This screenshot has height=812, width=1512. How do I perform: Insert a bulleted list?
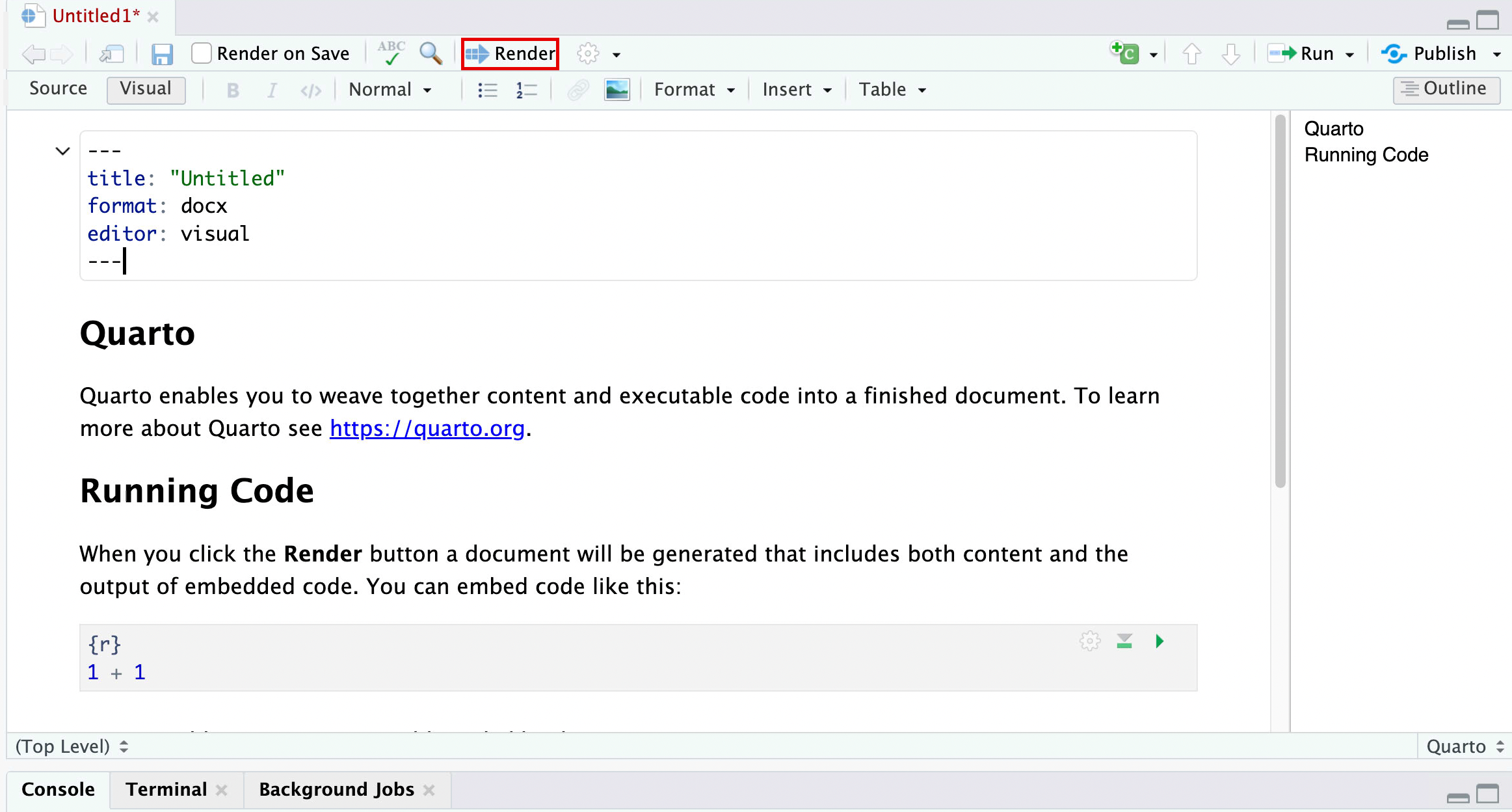487,90
